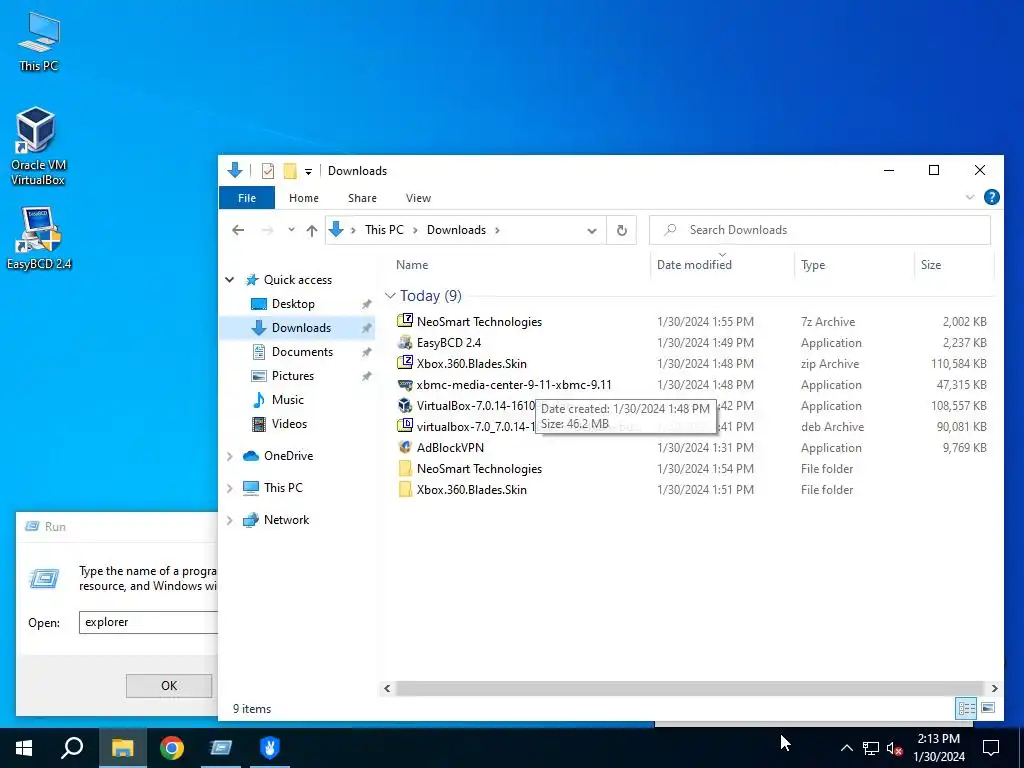This screenshot has width=1024, height=768.
Task: Select Pictures in the navigation pane
Action: 293,376
